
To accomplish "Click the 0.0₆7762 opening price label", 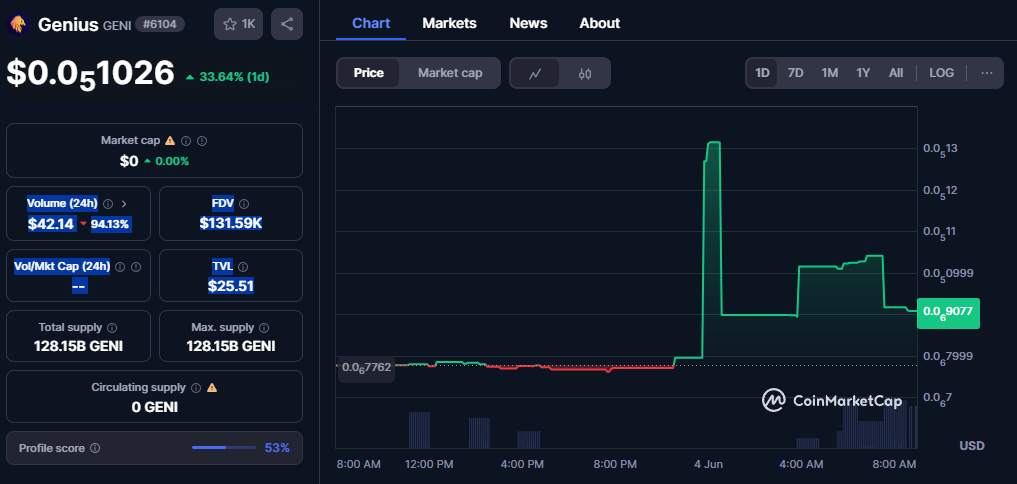I will pyautogui.click(x=366, y=367).
